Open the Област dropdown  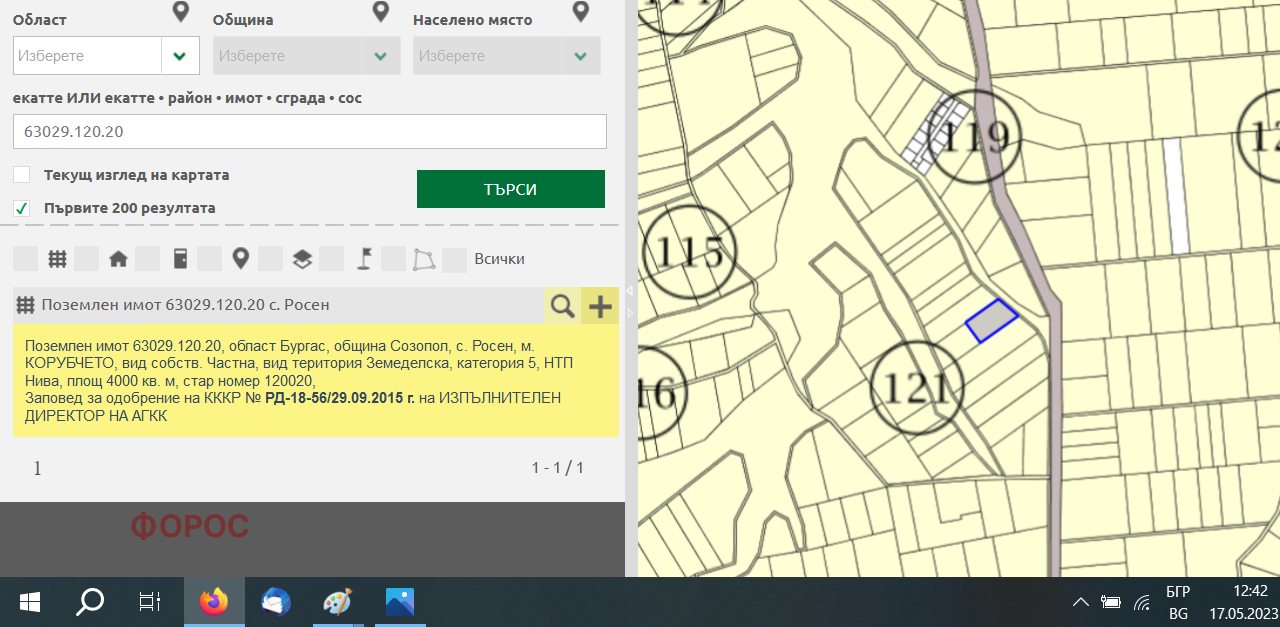click(x=179, y=55)
